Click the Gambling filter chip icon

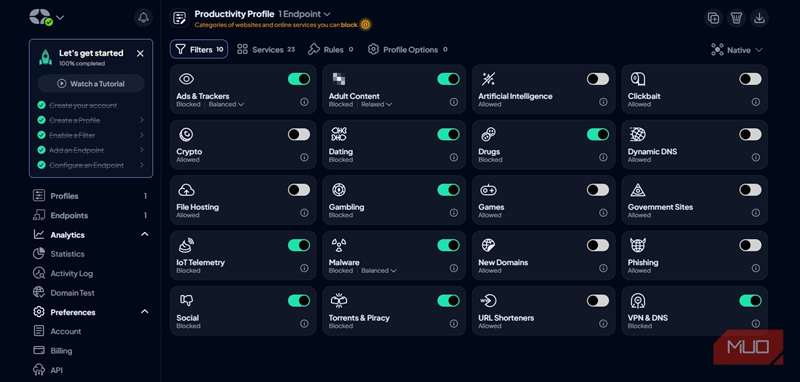[338, 190]
